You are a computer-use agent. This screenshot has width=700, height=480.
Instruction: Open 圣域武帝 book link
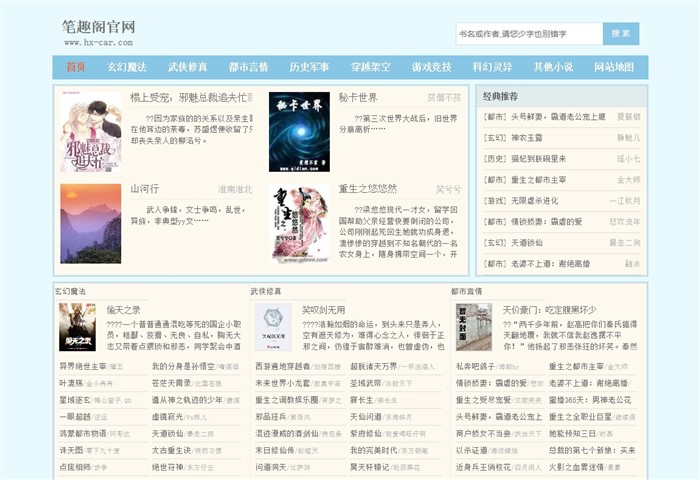(366, 383)
